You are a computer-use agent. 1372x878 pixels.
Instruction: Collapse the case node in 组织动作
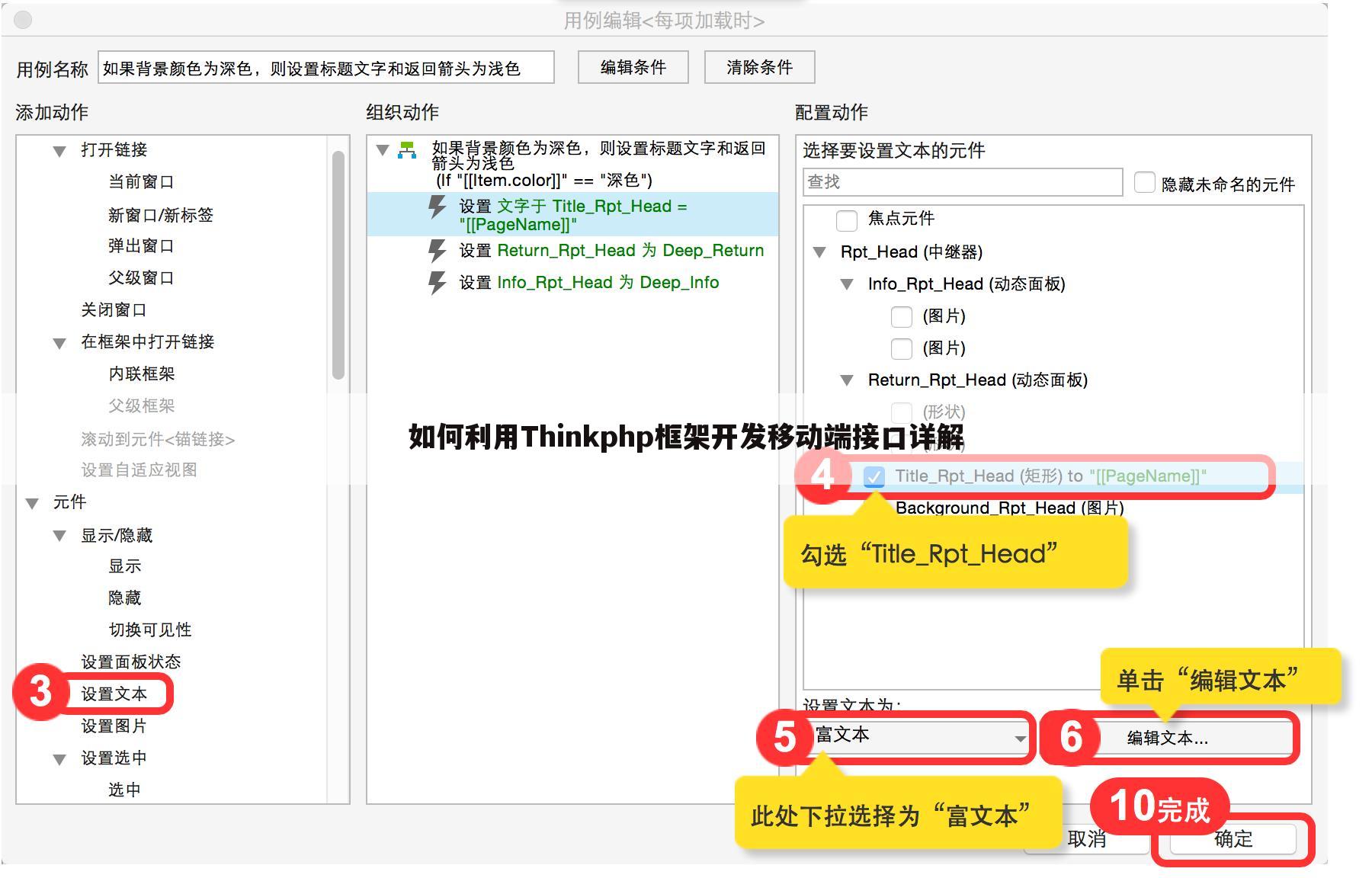pos(383,149)
